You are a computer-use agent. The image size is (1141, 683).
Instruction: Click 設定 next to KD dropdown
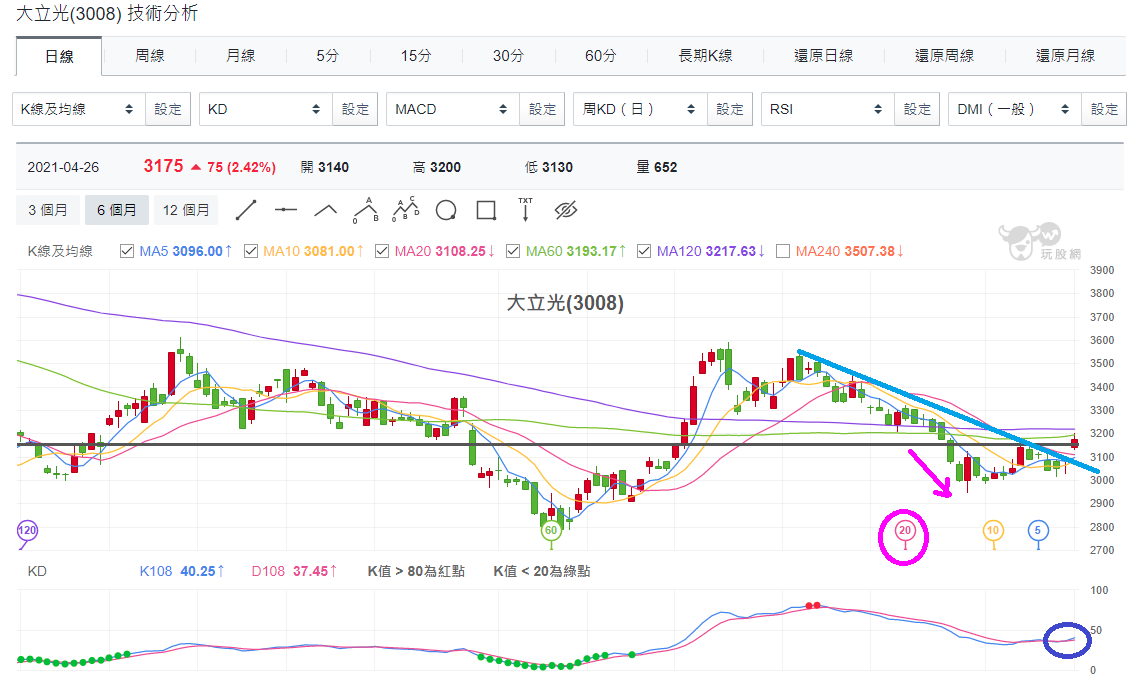(355, 109)
